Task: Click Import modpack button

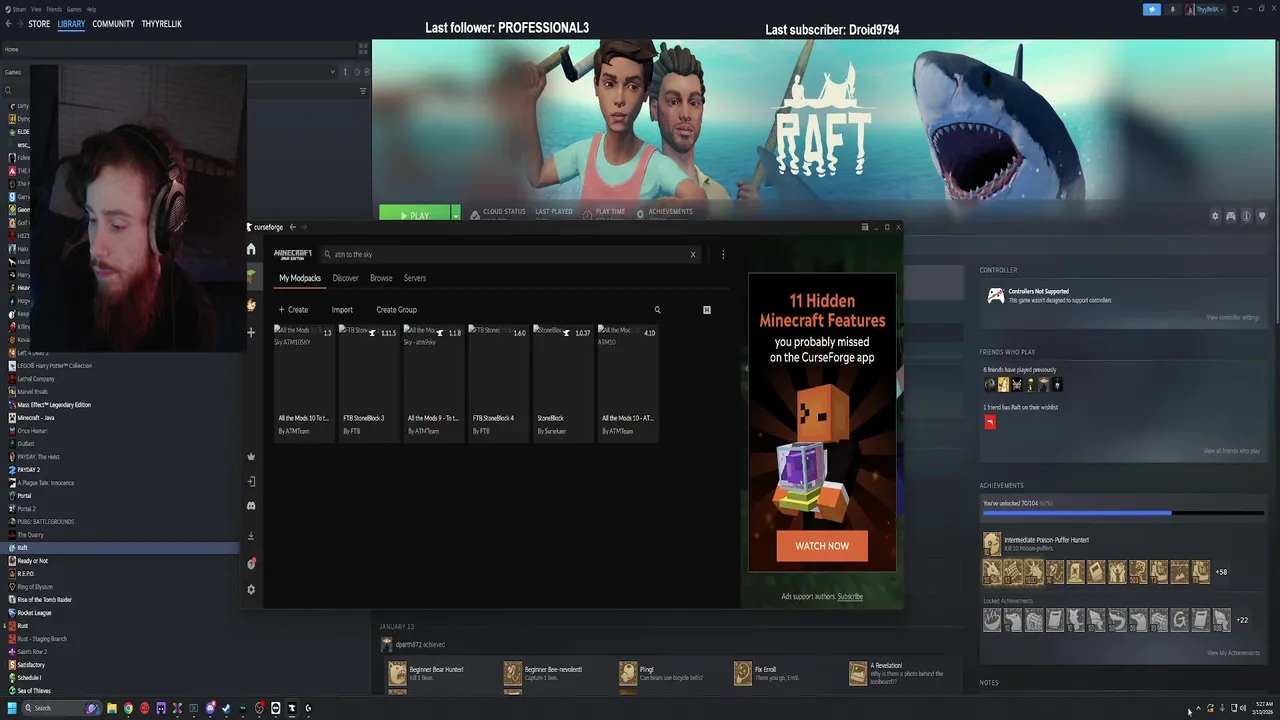Action: coord(342,310)
